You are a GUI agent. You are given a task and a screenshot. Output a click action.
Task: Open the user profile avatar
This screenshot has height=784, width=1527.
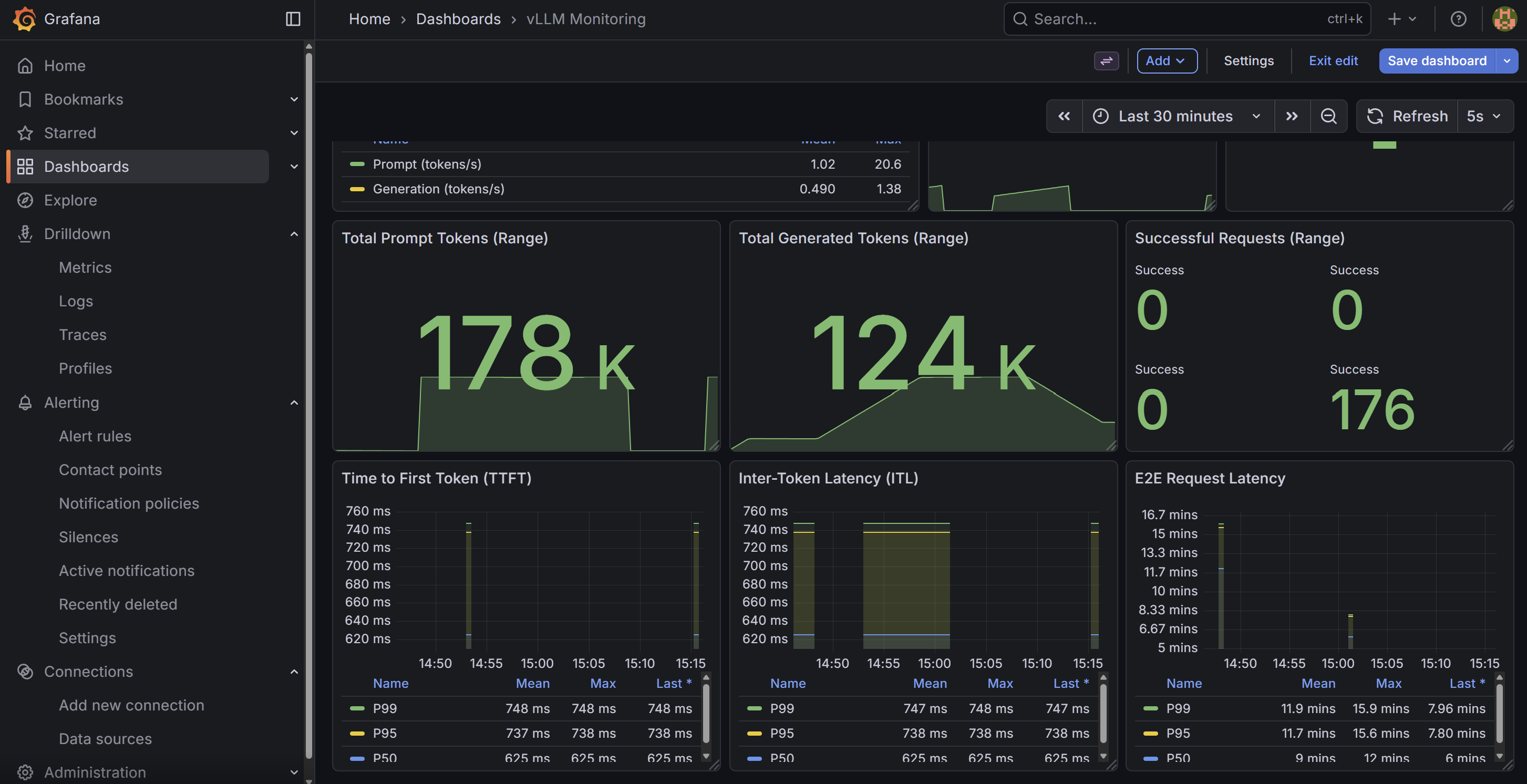click(x=1503, y=18)
